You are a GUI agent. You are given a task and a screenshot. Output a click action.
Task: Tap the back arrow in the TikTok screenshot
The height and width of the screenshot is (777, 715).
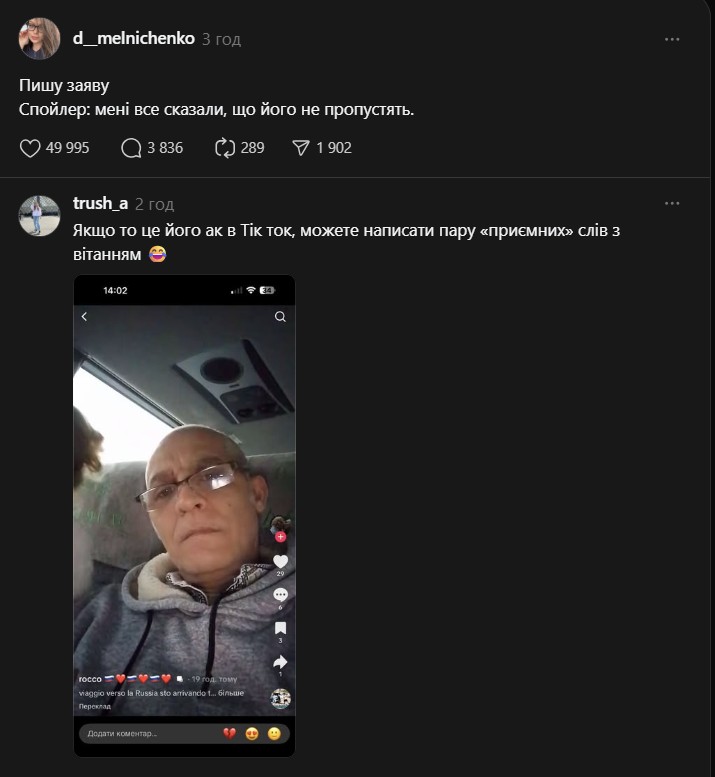[85, 317]
